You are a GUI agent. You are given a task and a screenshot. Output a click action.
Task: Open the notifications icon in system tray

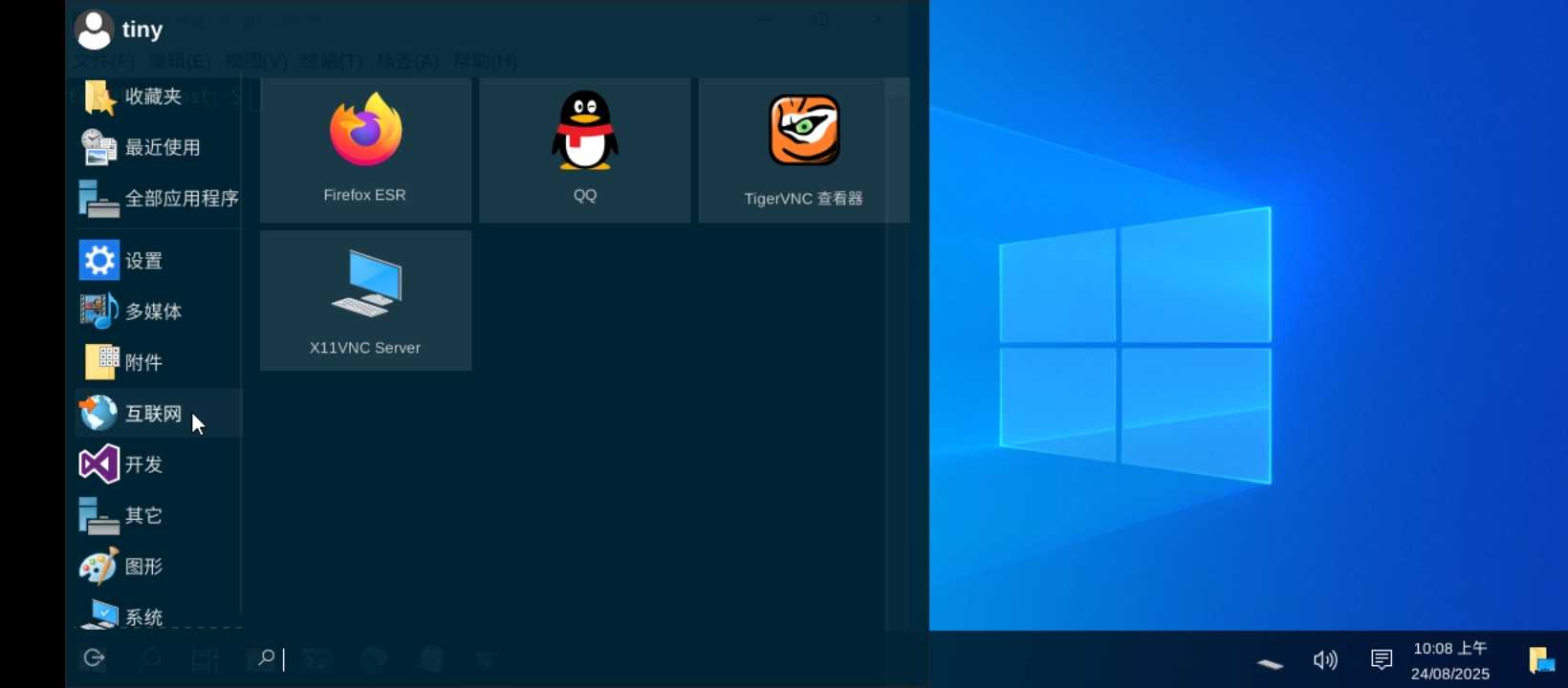(1382, 660)
